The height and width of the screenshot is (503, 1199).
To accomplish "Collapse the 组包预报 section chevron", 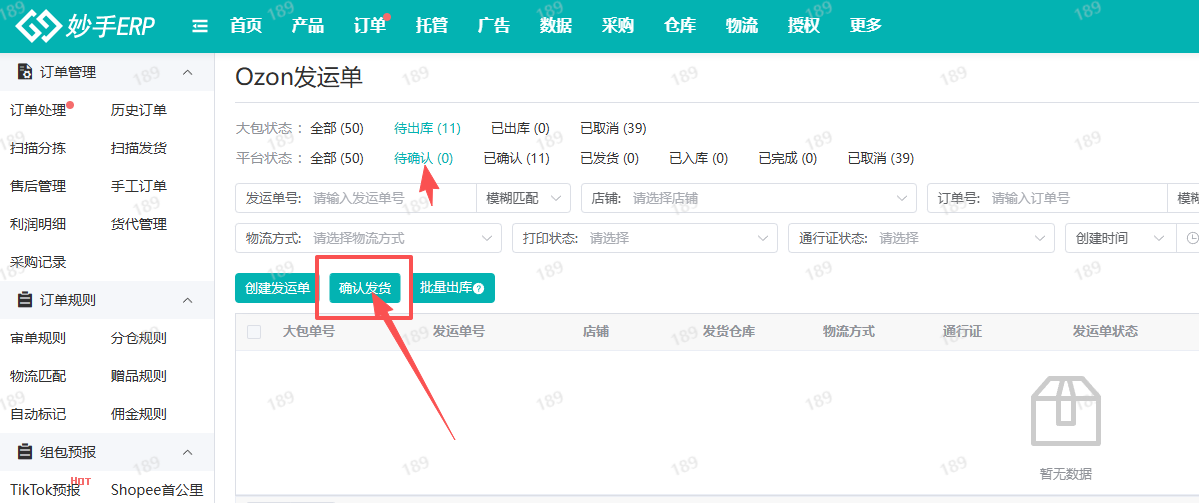I will (x=187, y=452).
